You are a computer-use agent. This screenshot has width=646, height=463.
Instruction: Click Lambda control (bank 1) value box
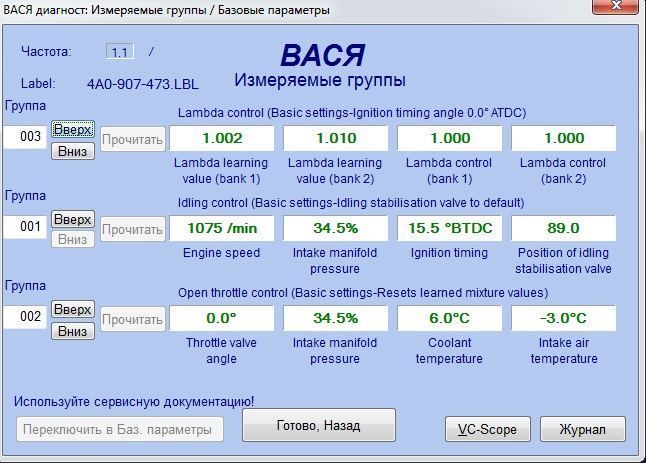pyautogui.click(x=449, y=138)
